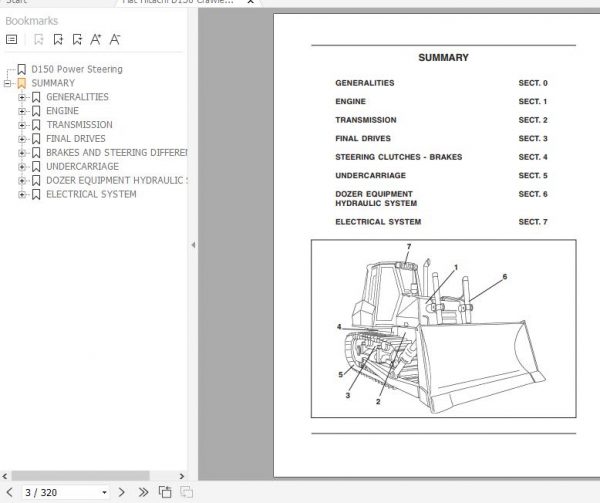Click bookmarks scrollbar left arrow
The width and height of the screenshot is (600, 503).
tap(5, 476)
